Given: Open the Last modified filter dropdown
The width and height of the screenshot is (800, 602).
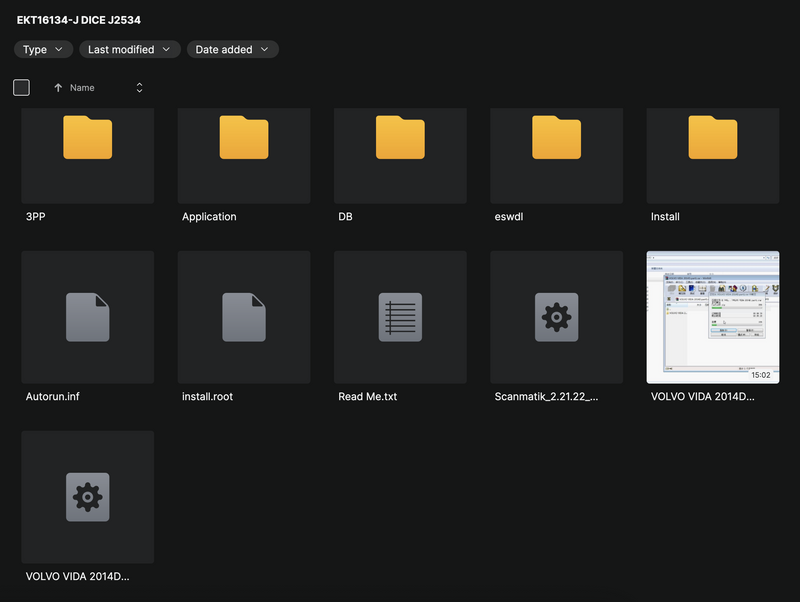Looking at the screenshot, I should (x=129, y=49).
